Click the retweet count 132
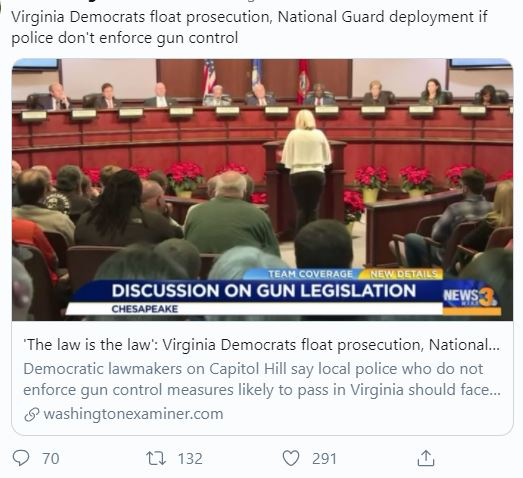Image resolution: width=523 pixels, height=478 pixels. pyautogui.click(x=190, y=458)
